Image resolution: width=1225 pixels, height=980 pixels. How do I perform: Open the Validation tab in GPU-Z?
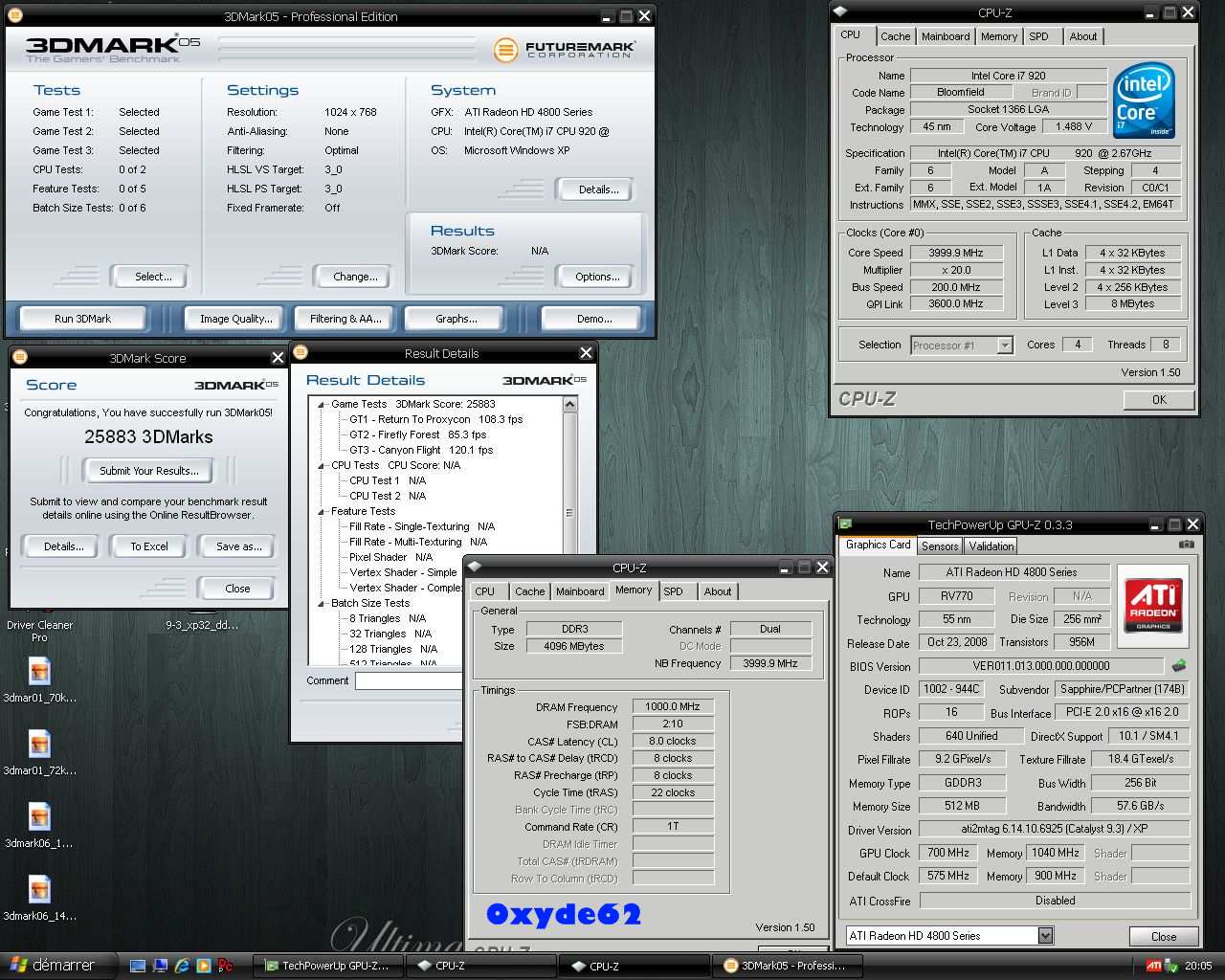(x=991, y=546)
